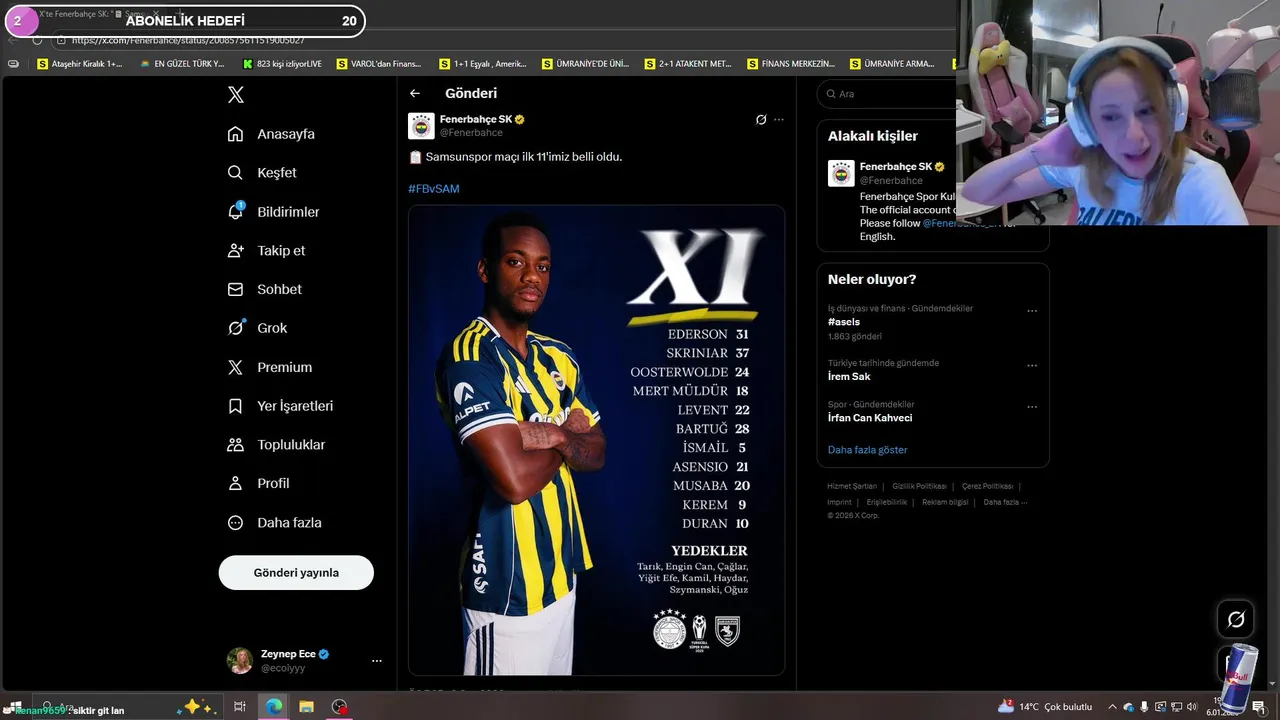
Task: Open the ÜMRANİYE ARMA... bookmark
Action: coord(892,64)
